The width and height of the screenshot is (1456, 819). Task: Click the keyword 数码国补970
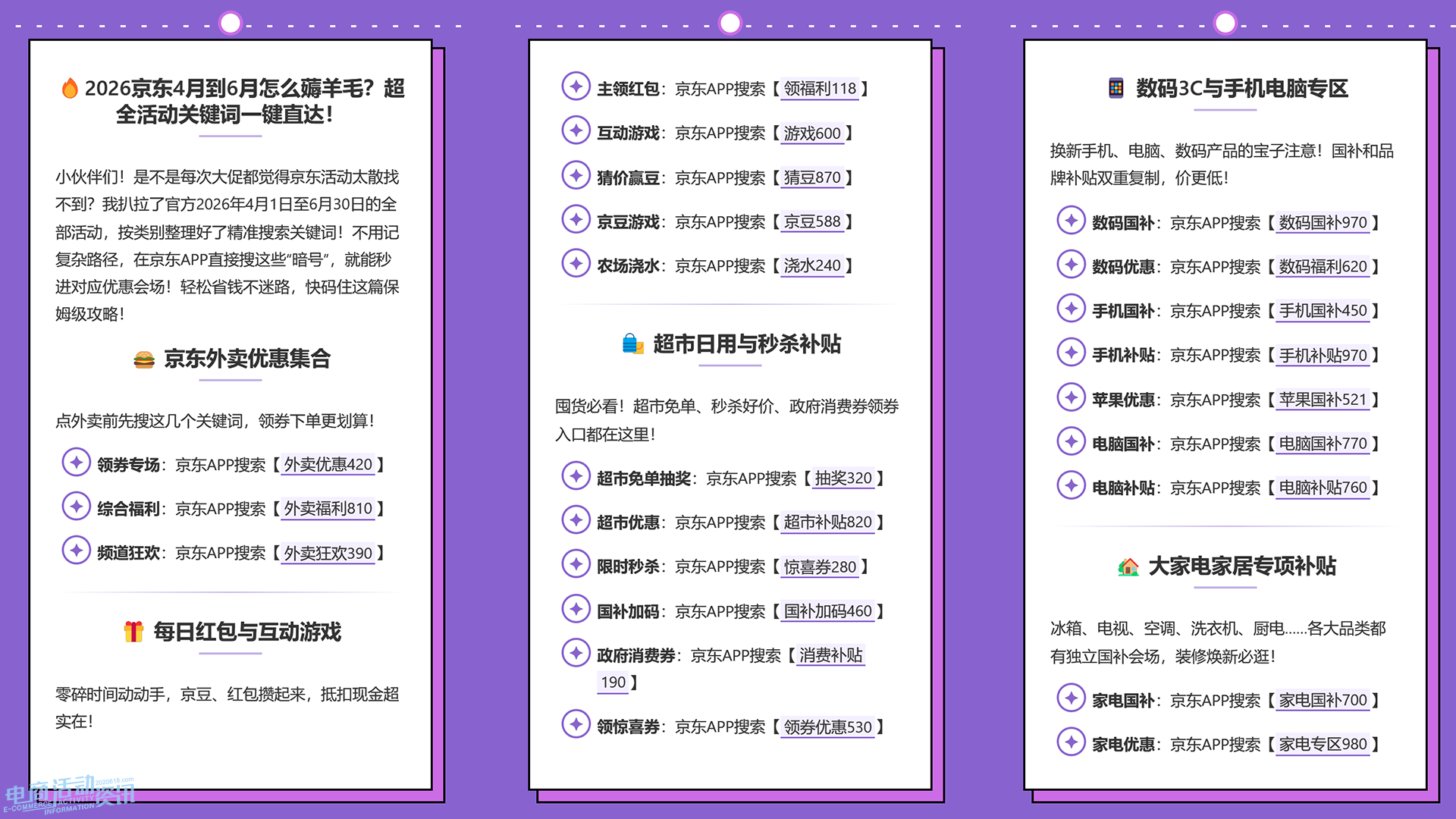coord(1323,223)
